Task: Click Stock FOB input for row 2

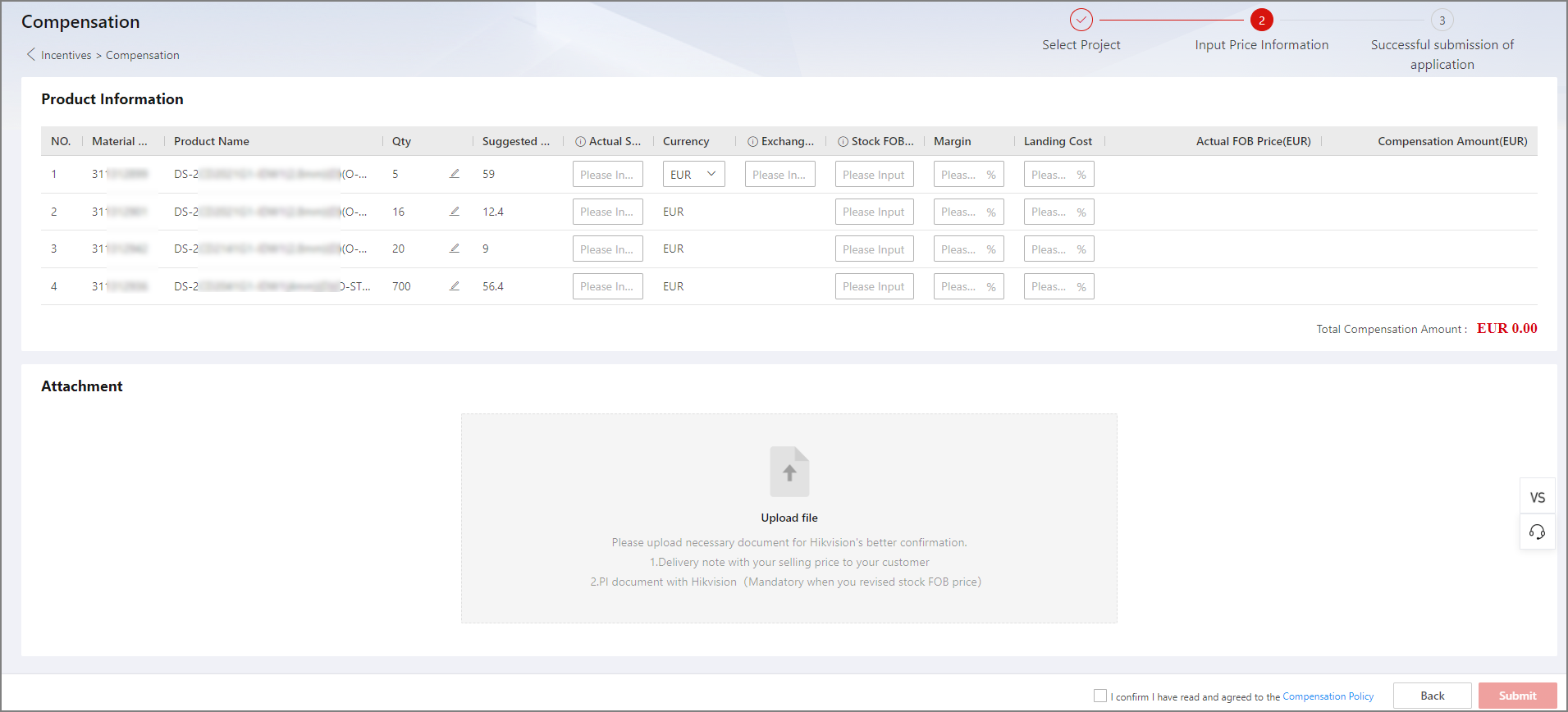Action: pyautogui.click(x=875, y=212)
